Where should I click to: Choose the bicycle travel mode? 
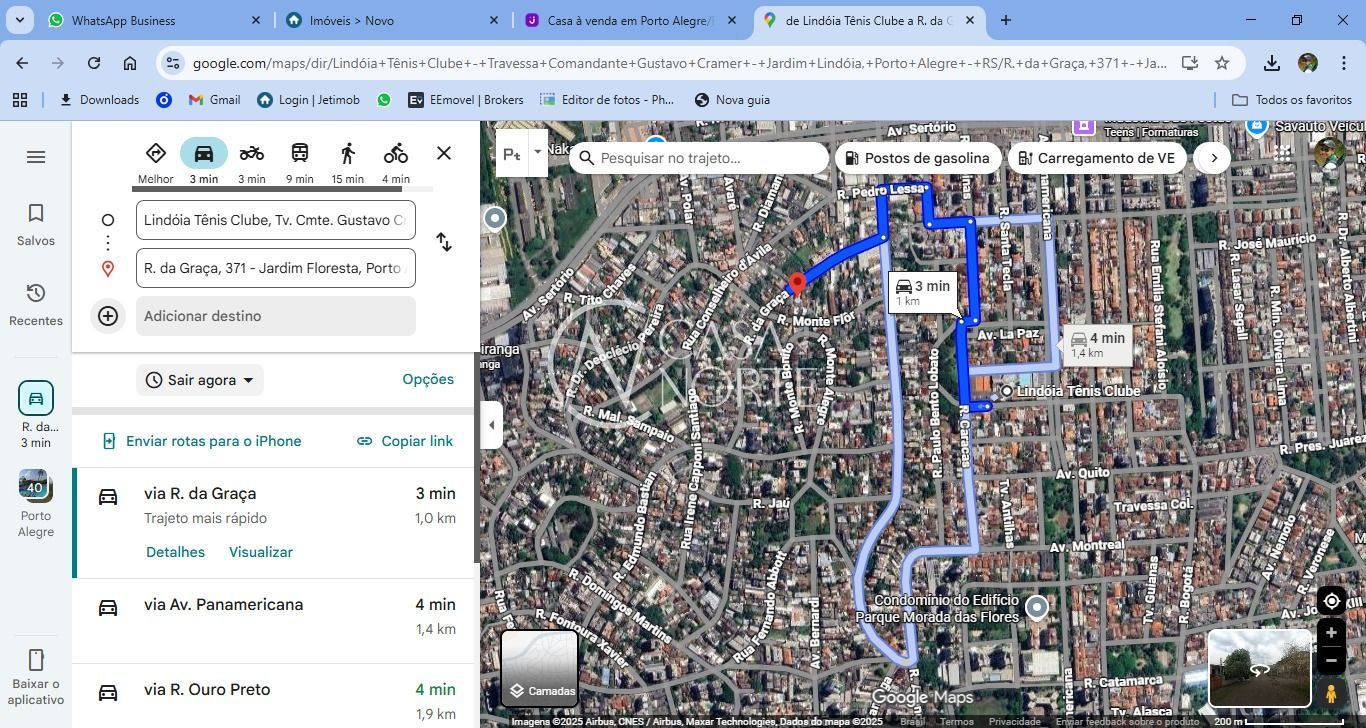point(396,153)
